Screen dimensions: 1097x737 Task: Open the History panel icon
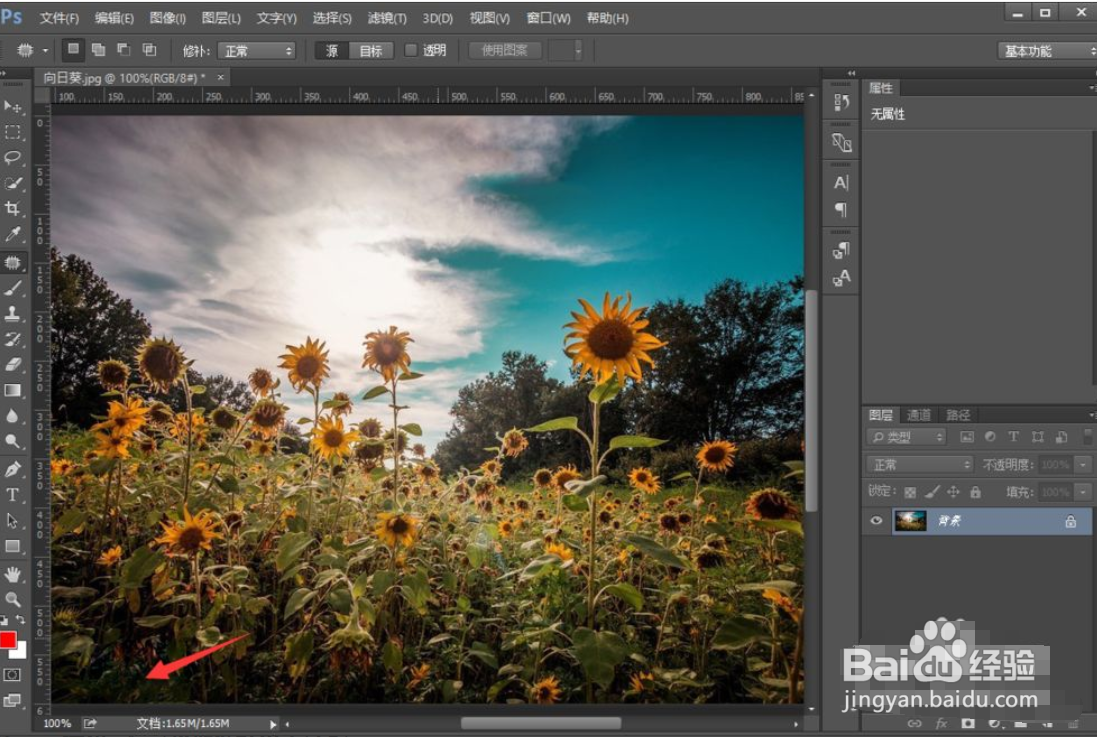pyautogui.click(x=841, y=102)
